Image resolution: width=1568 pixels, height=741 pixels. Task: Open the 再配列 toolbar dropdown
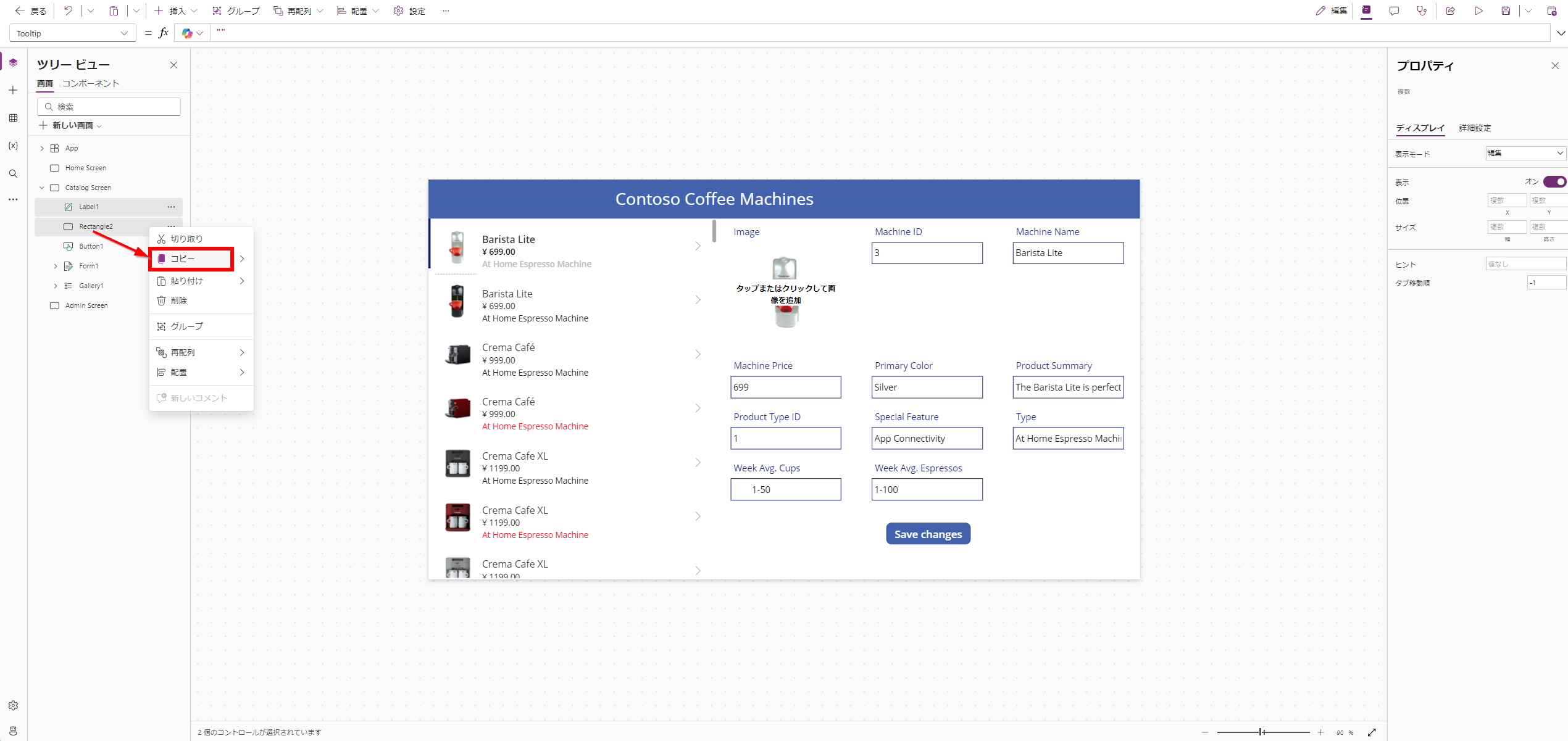[x=299, y=11]
